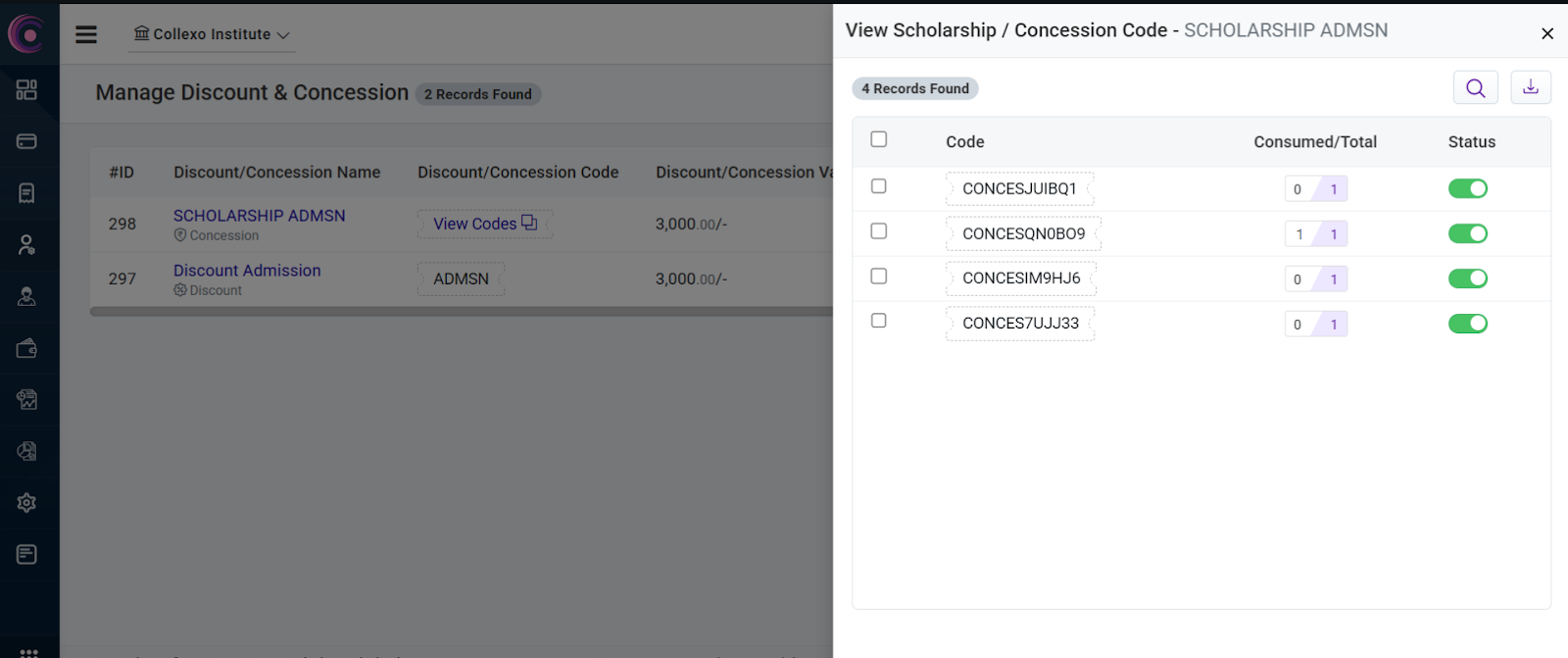Click the search icon in the codes panel
Screen dimensions: 1568x658
1475,88
